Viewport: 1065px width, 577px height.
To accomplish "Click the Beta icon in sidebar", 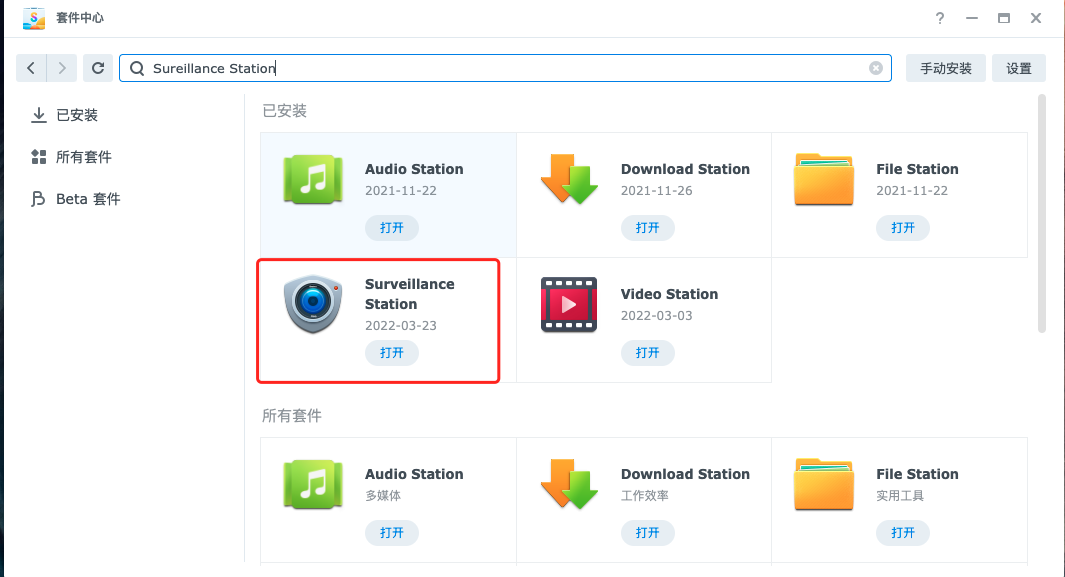I will click(x=38, y=199).
